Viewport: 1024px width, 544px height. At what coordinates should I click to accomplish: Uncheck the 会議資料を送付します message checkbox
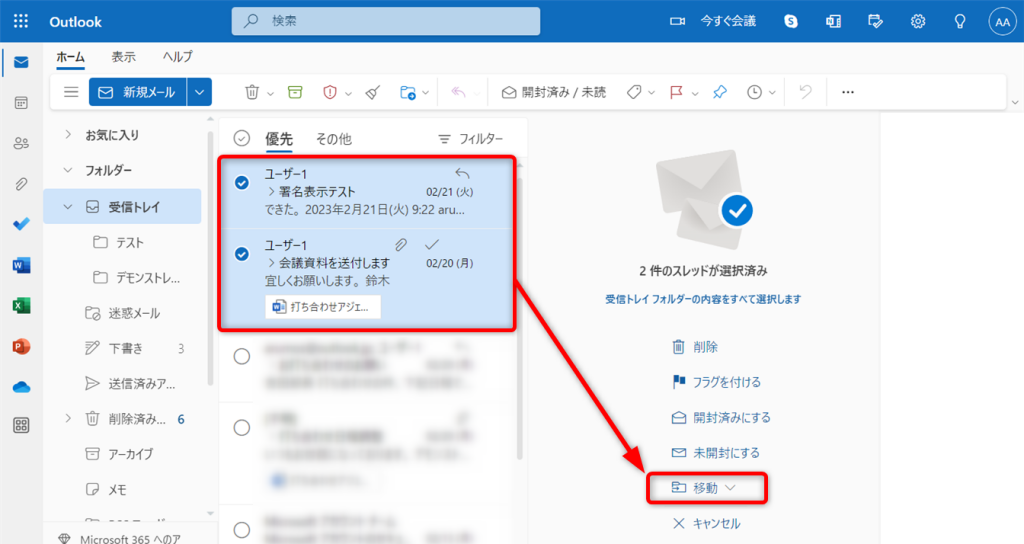tap(242, 253)
